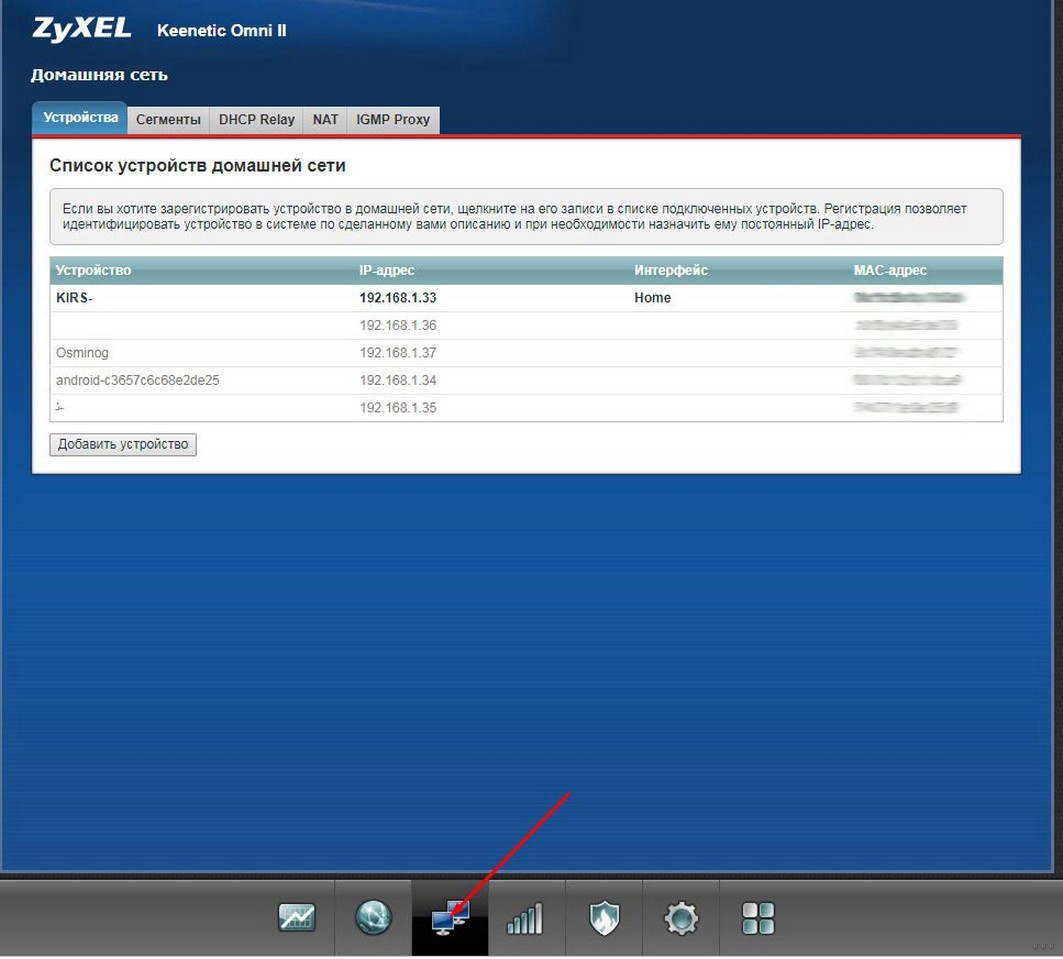Click the ZyXEL logo
Viewport: 1063px width, 959px height.
coord(81,29)
